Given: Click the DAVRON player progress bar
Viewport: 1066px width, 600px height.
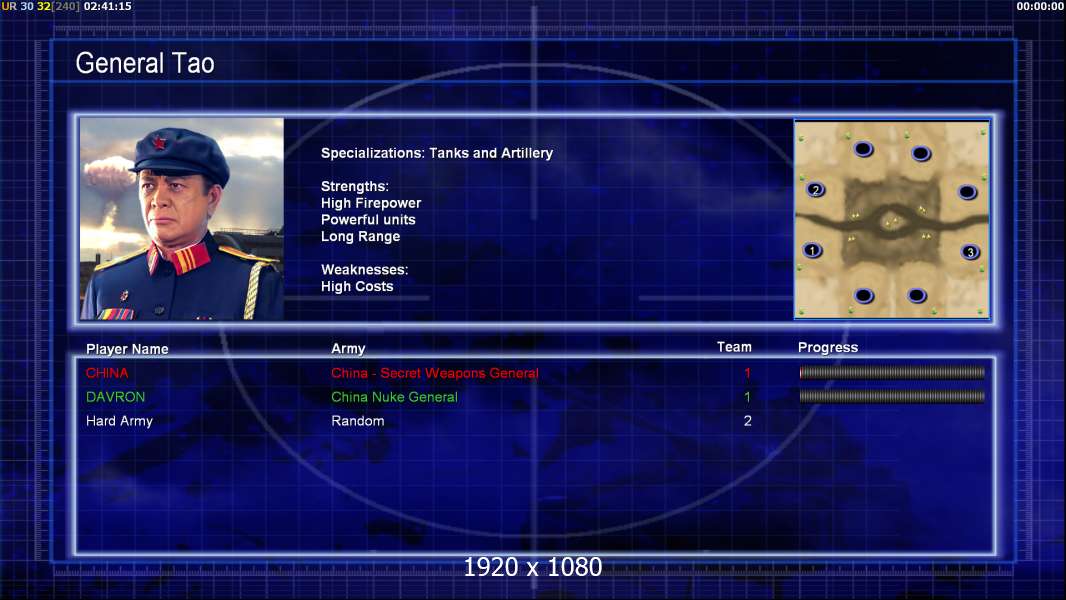Looking at the screenshot, I should (892, 396).
